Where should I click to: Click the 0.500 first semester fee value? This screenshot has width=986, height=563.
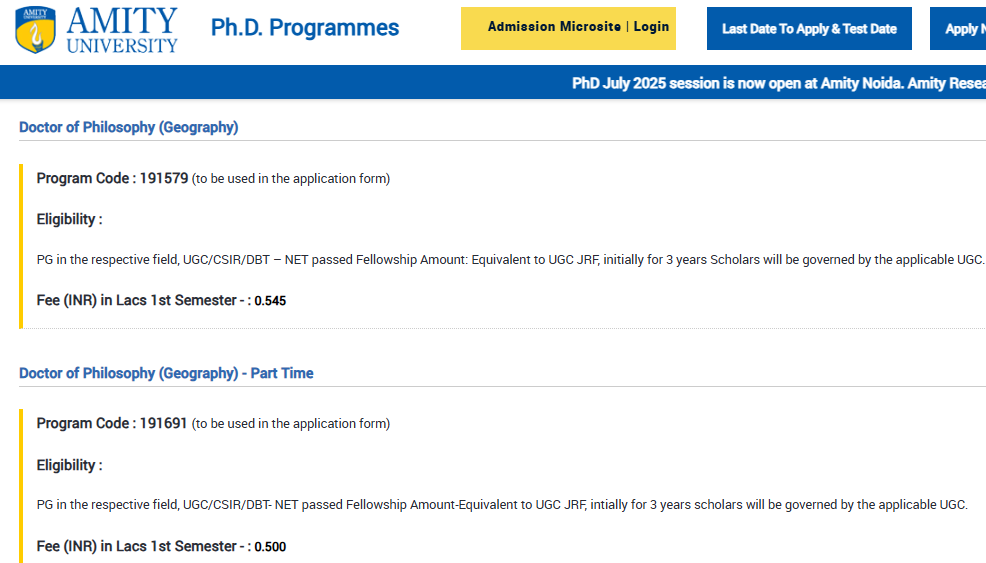tap(270, 547)
